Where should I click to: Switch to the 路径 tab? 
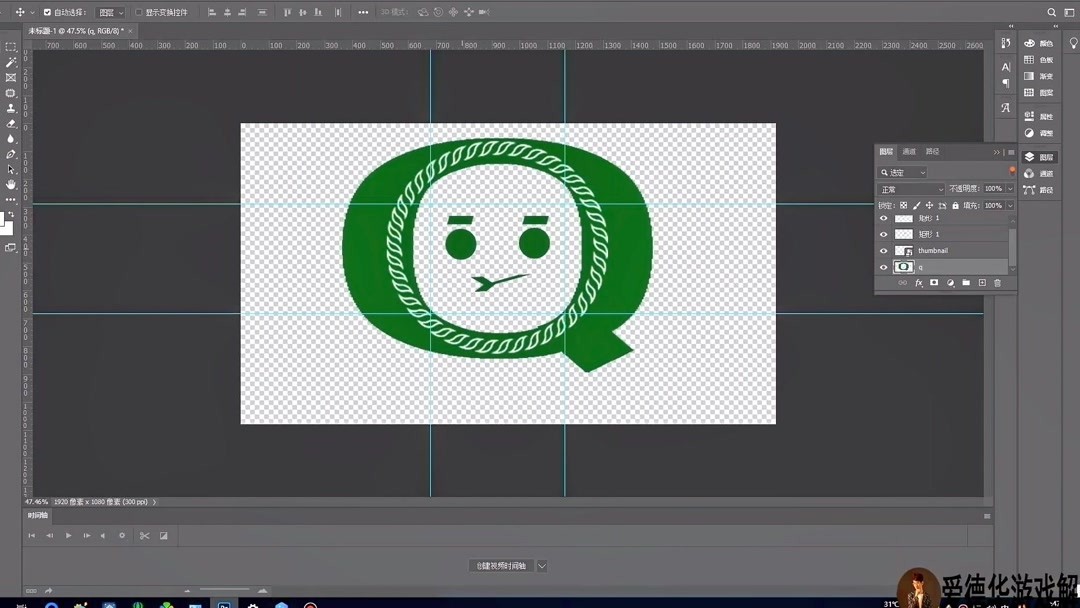tap(932, 152)
